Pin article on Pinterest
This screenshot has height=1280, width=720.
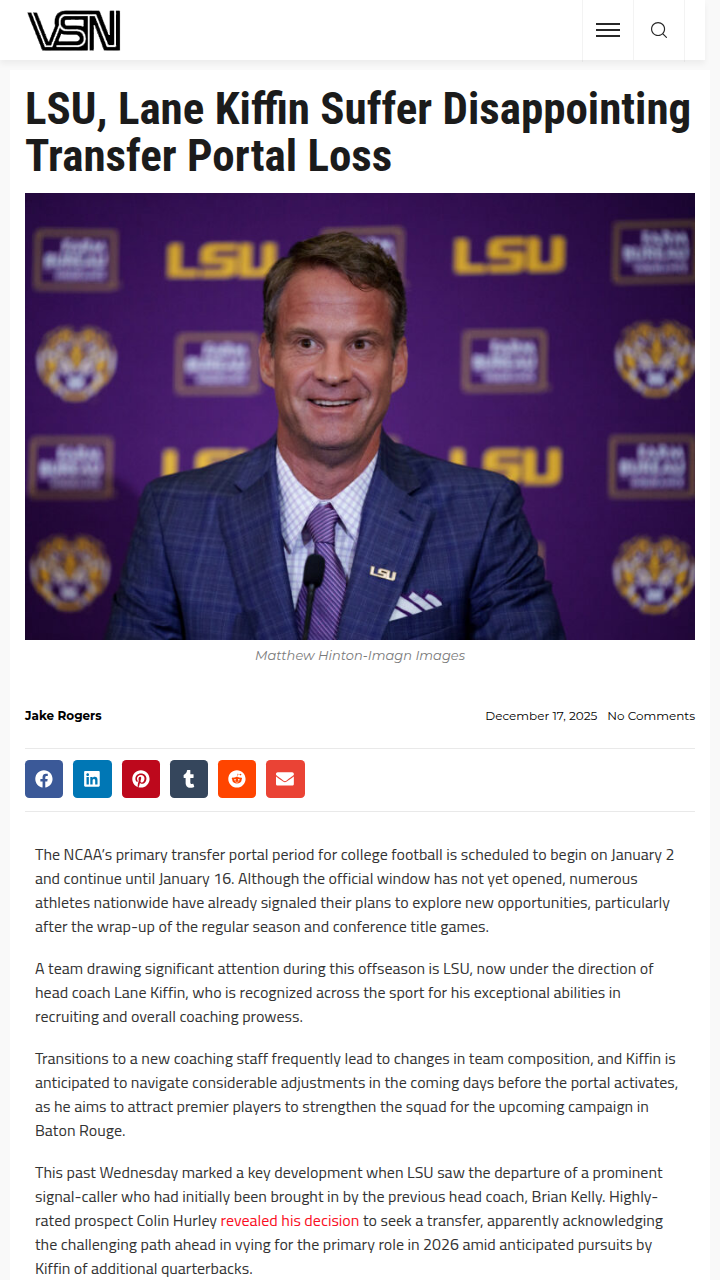141,779
